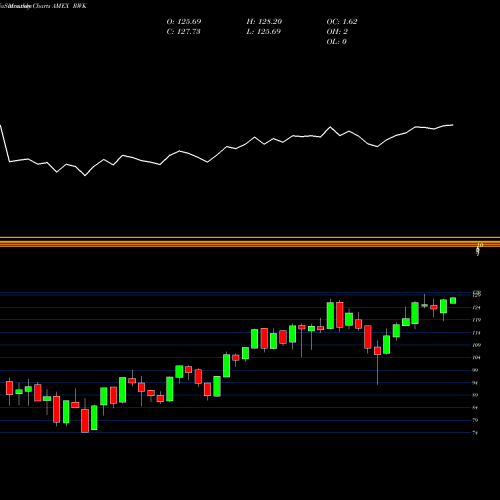Screen dimensions: 500x500
Task: Click the 119 price axis label
Action: (477, 320)
